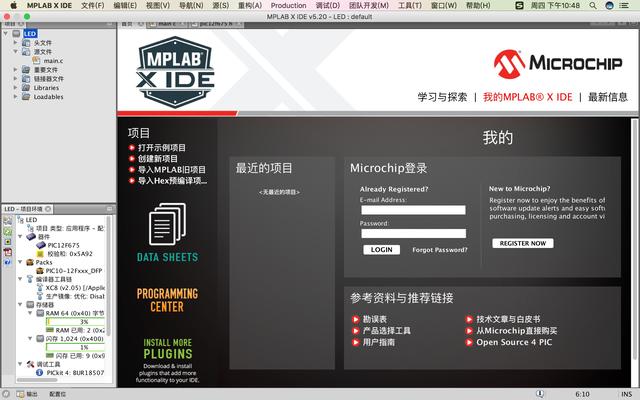Select the LED project icon in project tree
The height and width of the screenshot is (400, 640).
pos(17,33)
